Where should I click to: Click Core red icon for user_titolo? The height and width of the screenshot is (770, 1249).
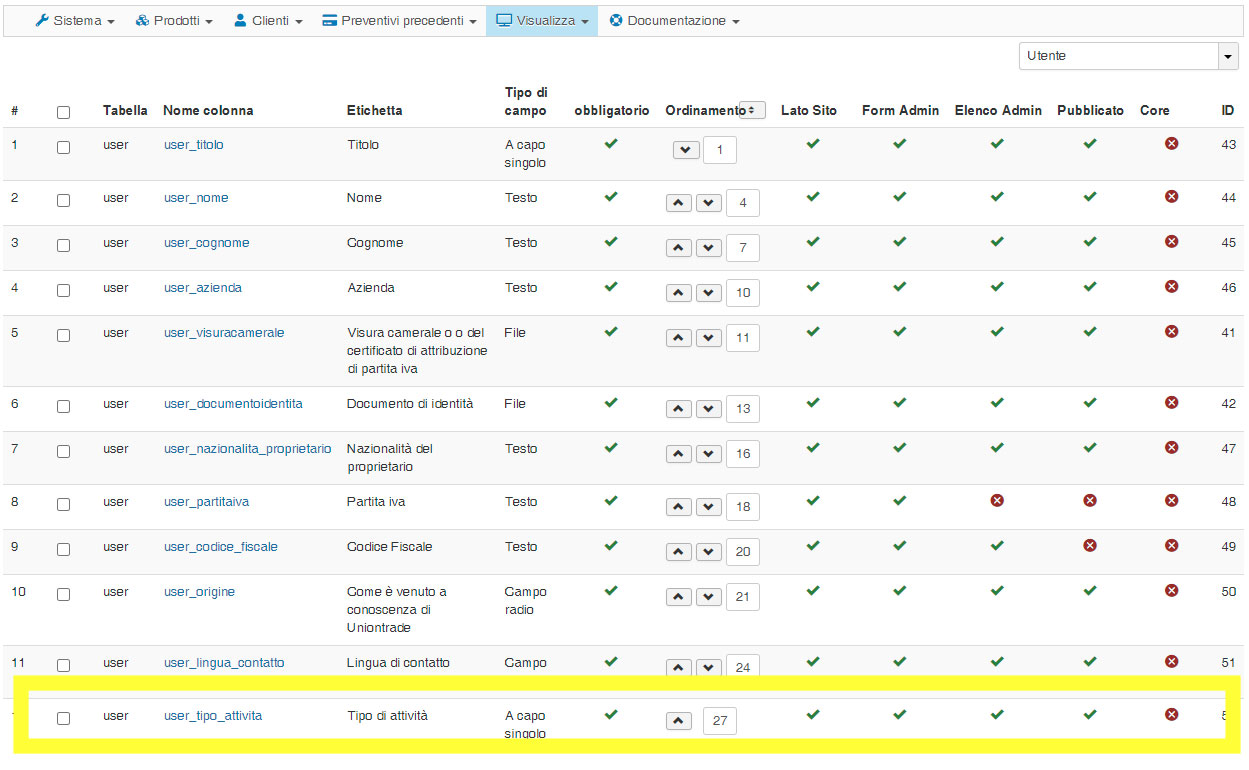(1171, 143)
